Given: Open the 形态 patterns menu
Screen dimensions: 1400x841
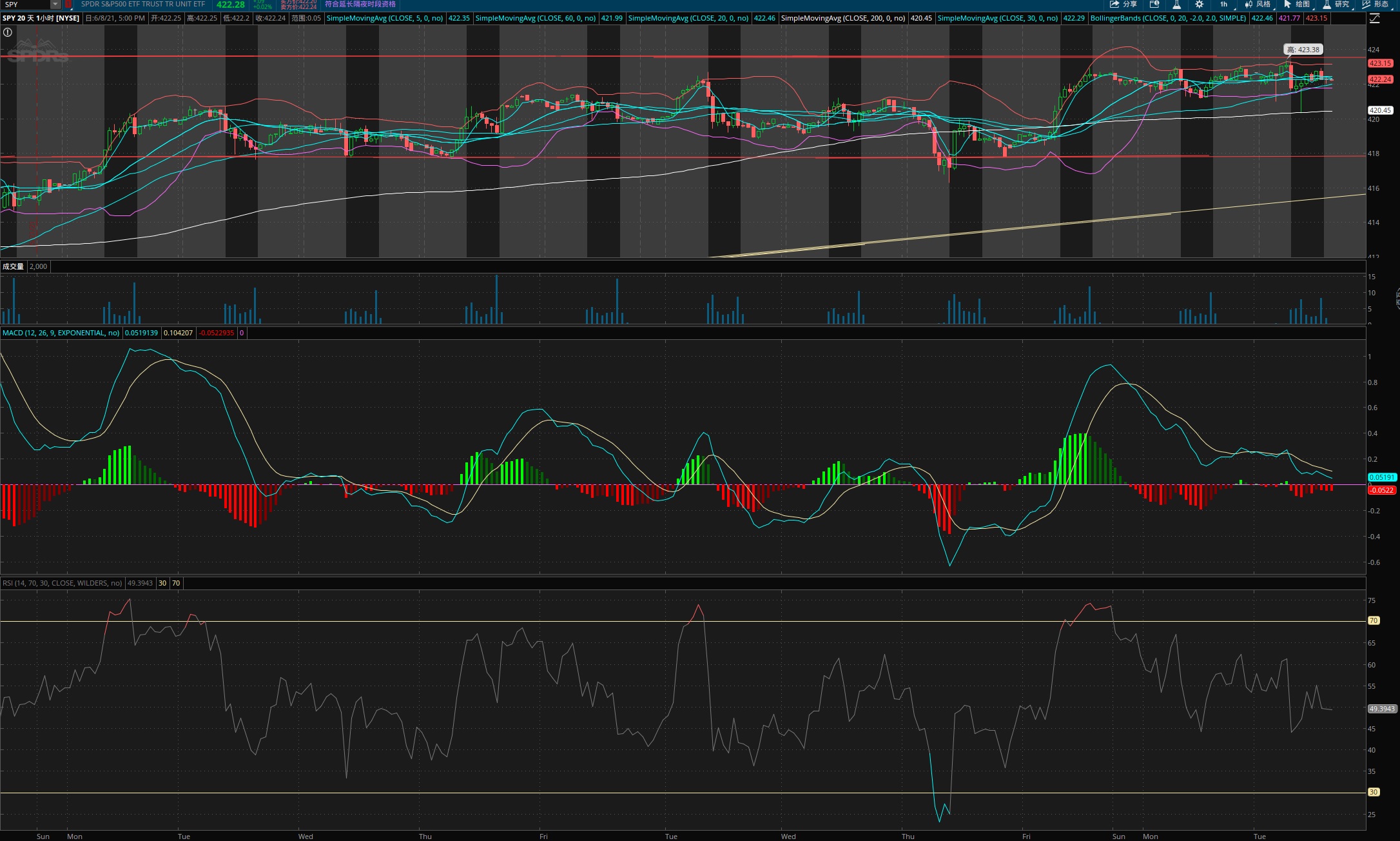Looking at the screenshot, I should [x=1375, y=5].
